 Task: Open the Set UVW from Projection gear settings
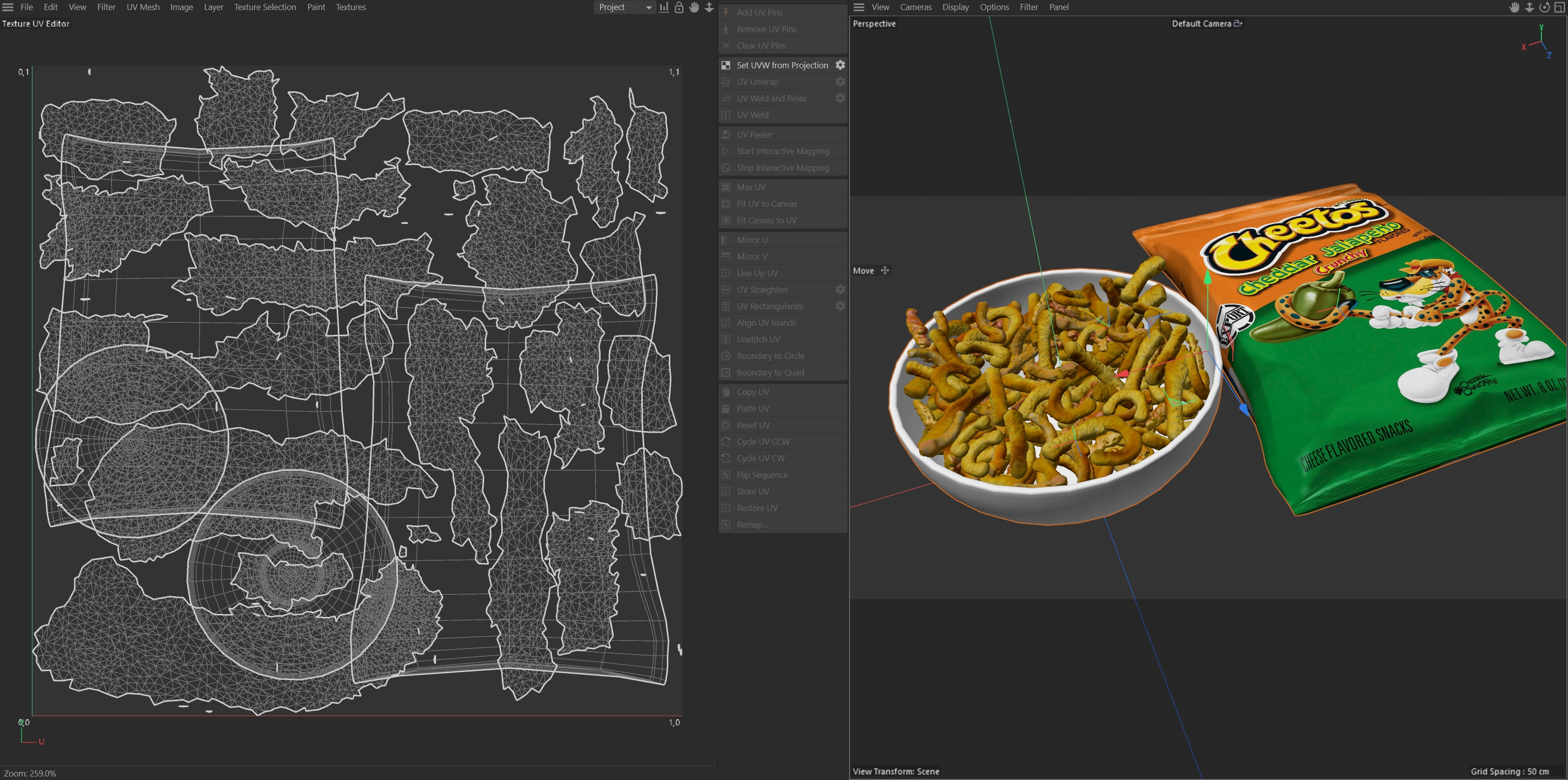(840, 65)
